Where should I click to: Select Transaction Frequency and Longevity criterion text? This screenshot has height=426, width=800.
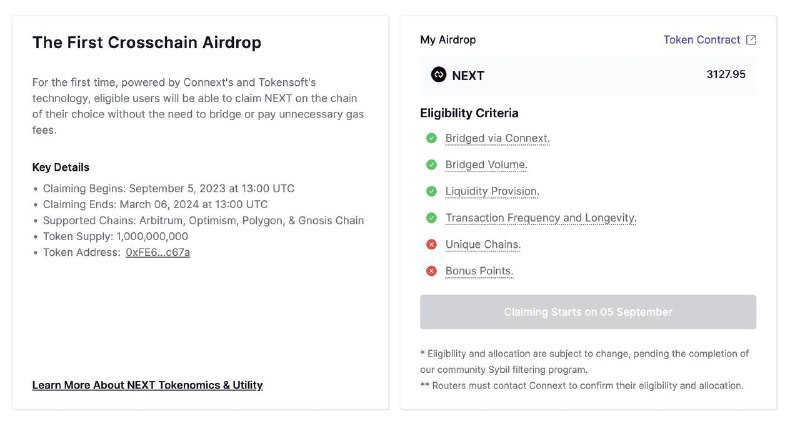point(541,218)
